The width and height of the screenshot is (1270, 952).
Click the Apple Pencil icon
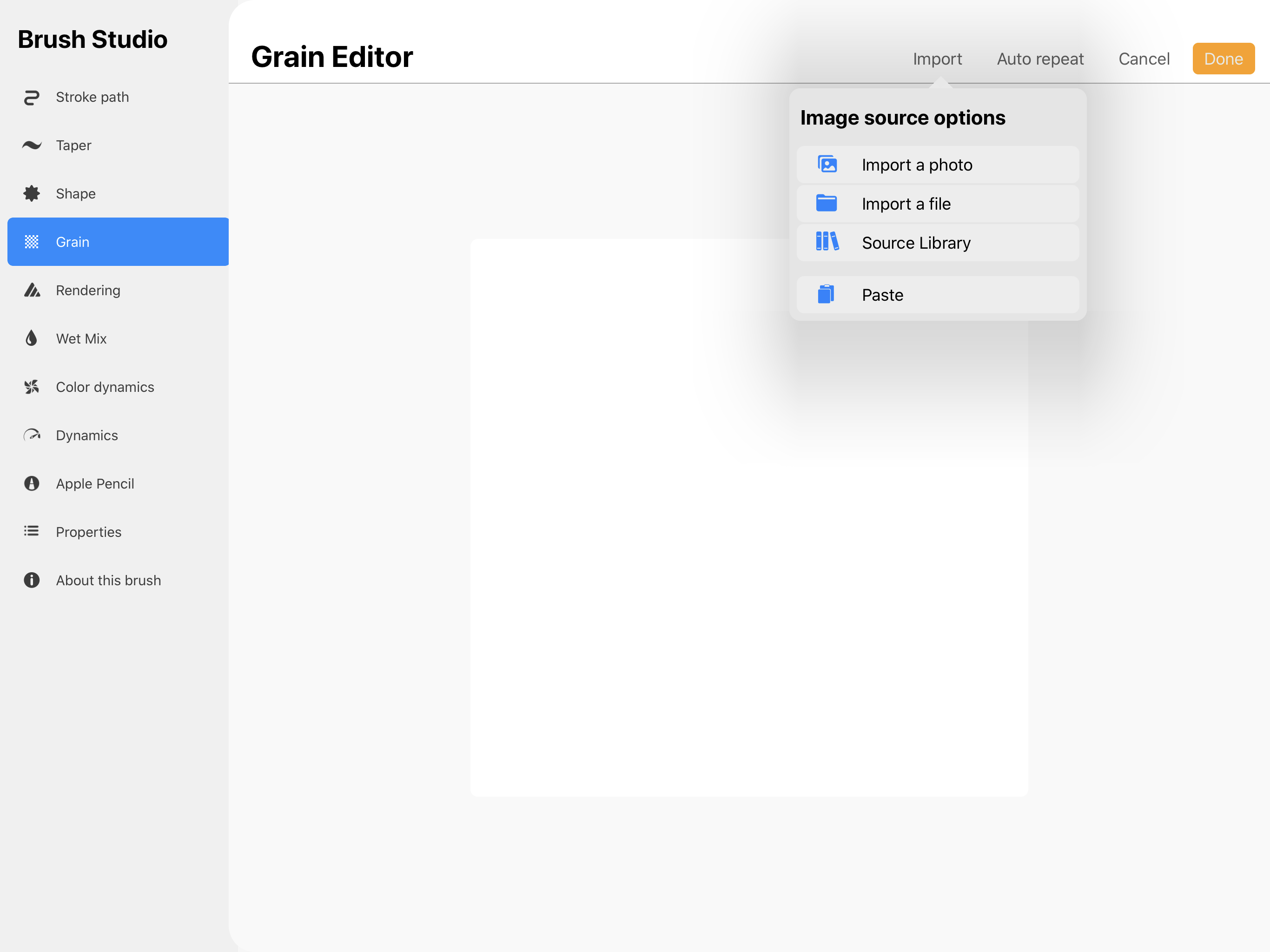[x=32, y=483]
